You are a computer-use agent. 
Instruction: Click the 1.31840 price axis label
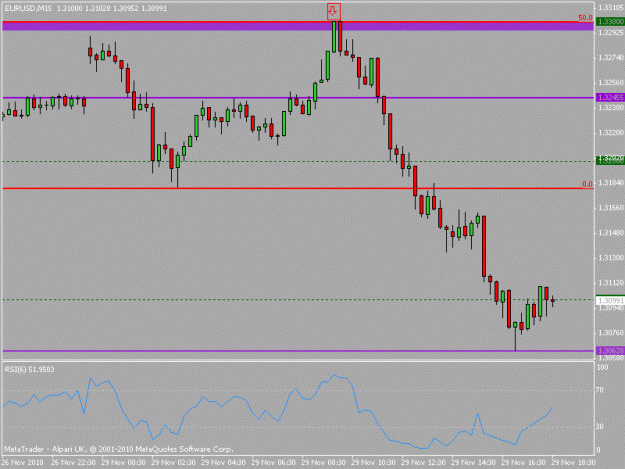(x=611, y=182)
